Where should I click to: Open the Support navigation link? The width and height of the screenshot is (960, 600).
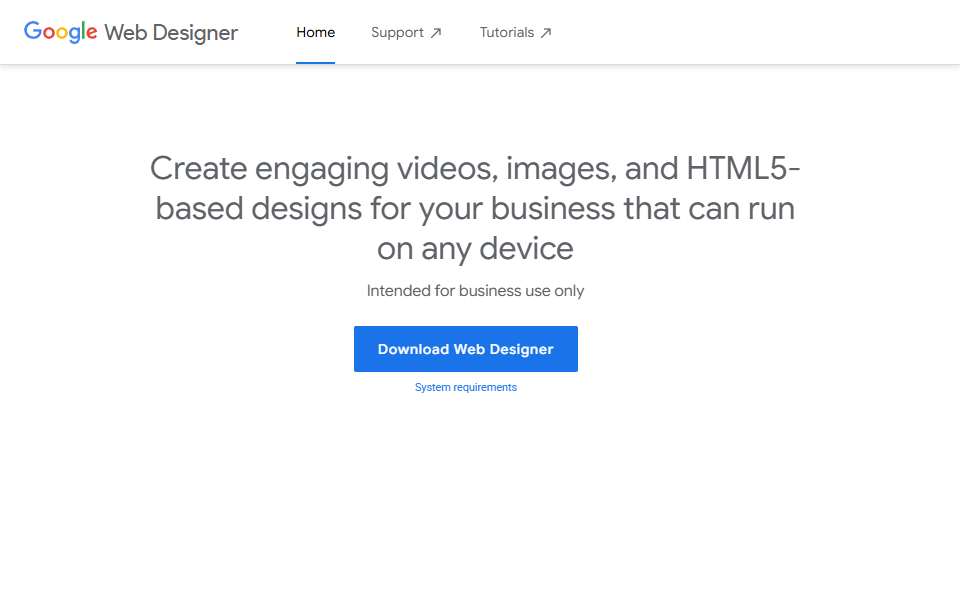click(406, 32)
